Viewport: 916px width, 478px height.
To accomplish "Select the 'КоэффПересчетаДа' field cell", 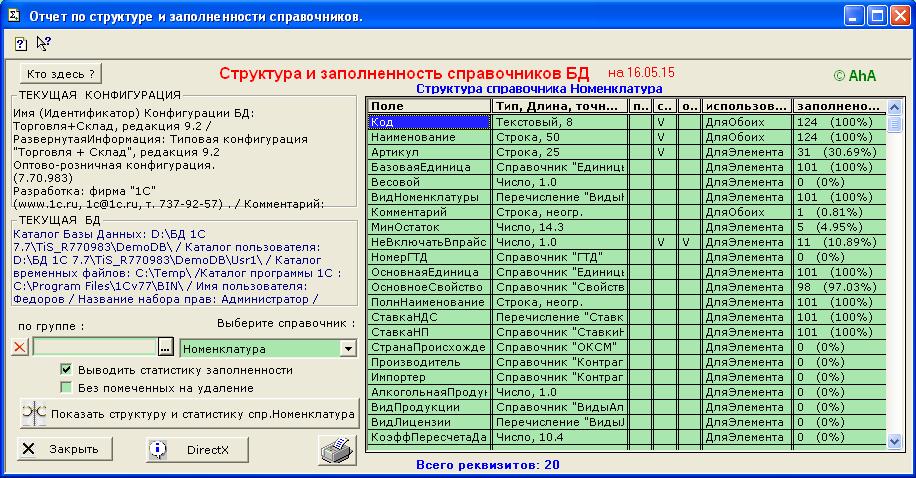I will pos(429,437).
